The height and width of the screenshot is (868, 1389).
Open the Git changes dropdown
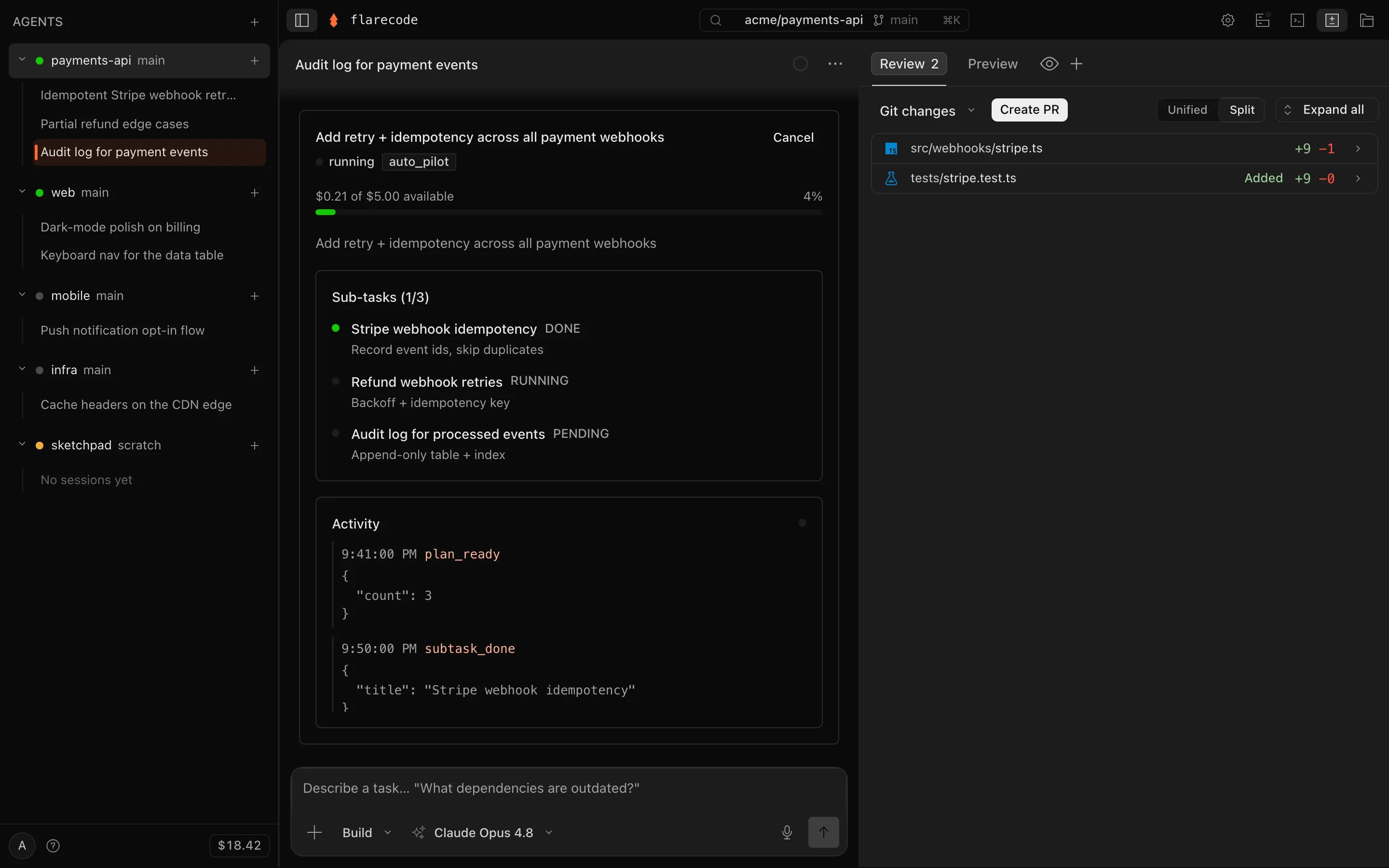pyautogui.click(x=927, y=111)
